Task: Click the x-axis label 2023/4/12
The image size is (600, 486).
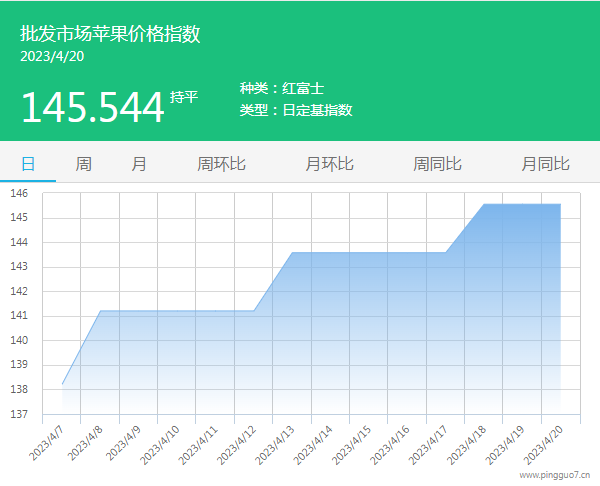Action: point(236,445)
